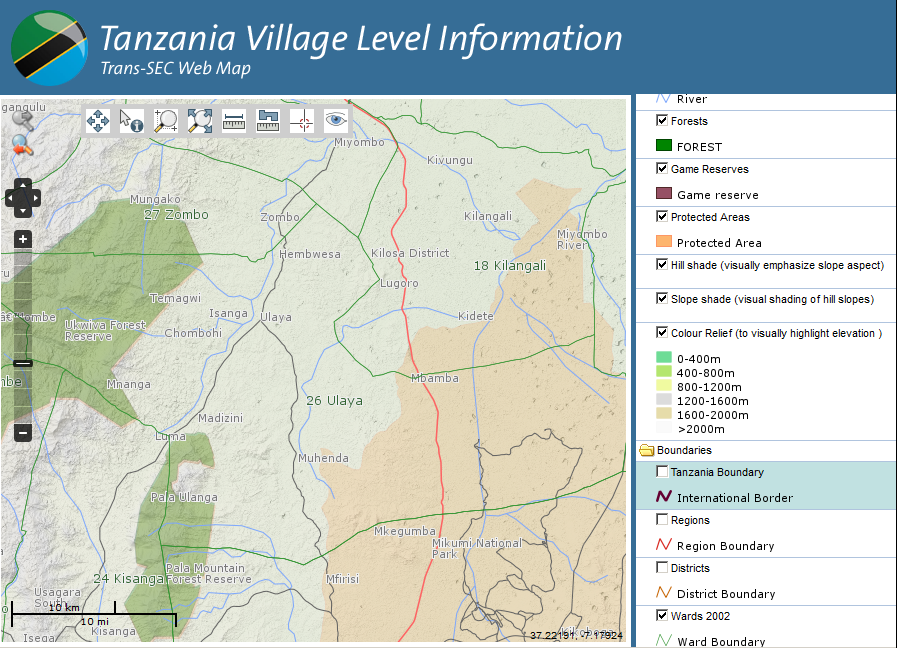Select the pan map tool
897x648 pixels.
pos(98,121)
